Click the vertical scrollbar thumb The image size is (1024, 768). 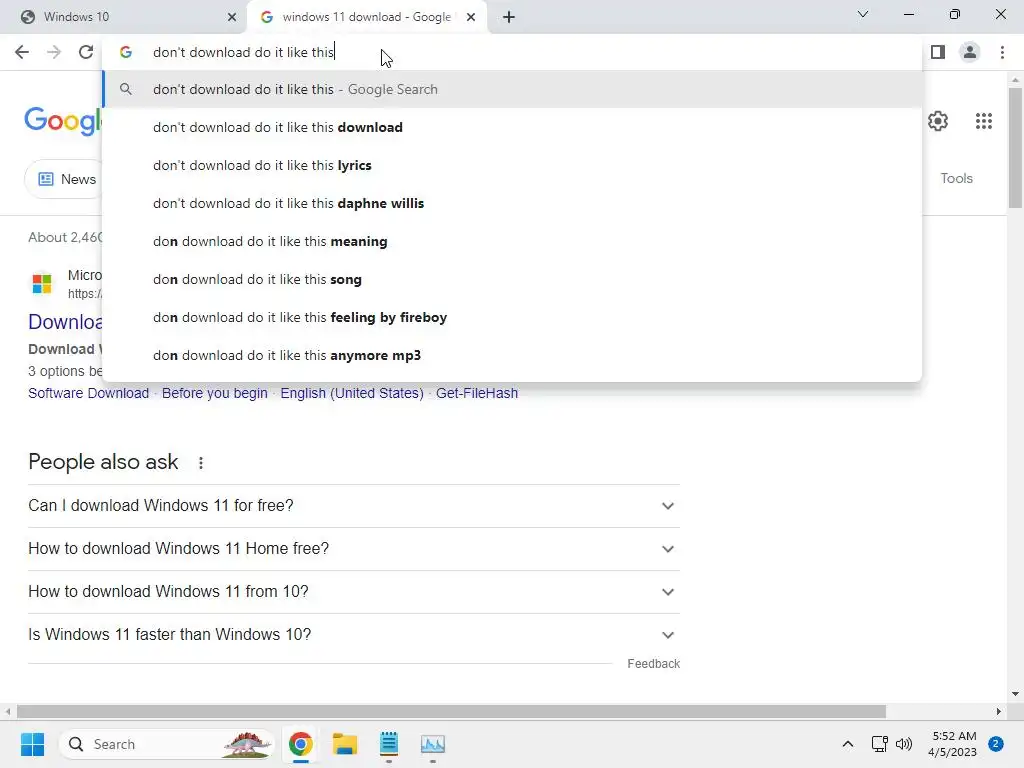1015,147
